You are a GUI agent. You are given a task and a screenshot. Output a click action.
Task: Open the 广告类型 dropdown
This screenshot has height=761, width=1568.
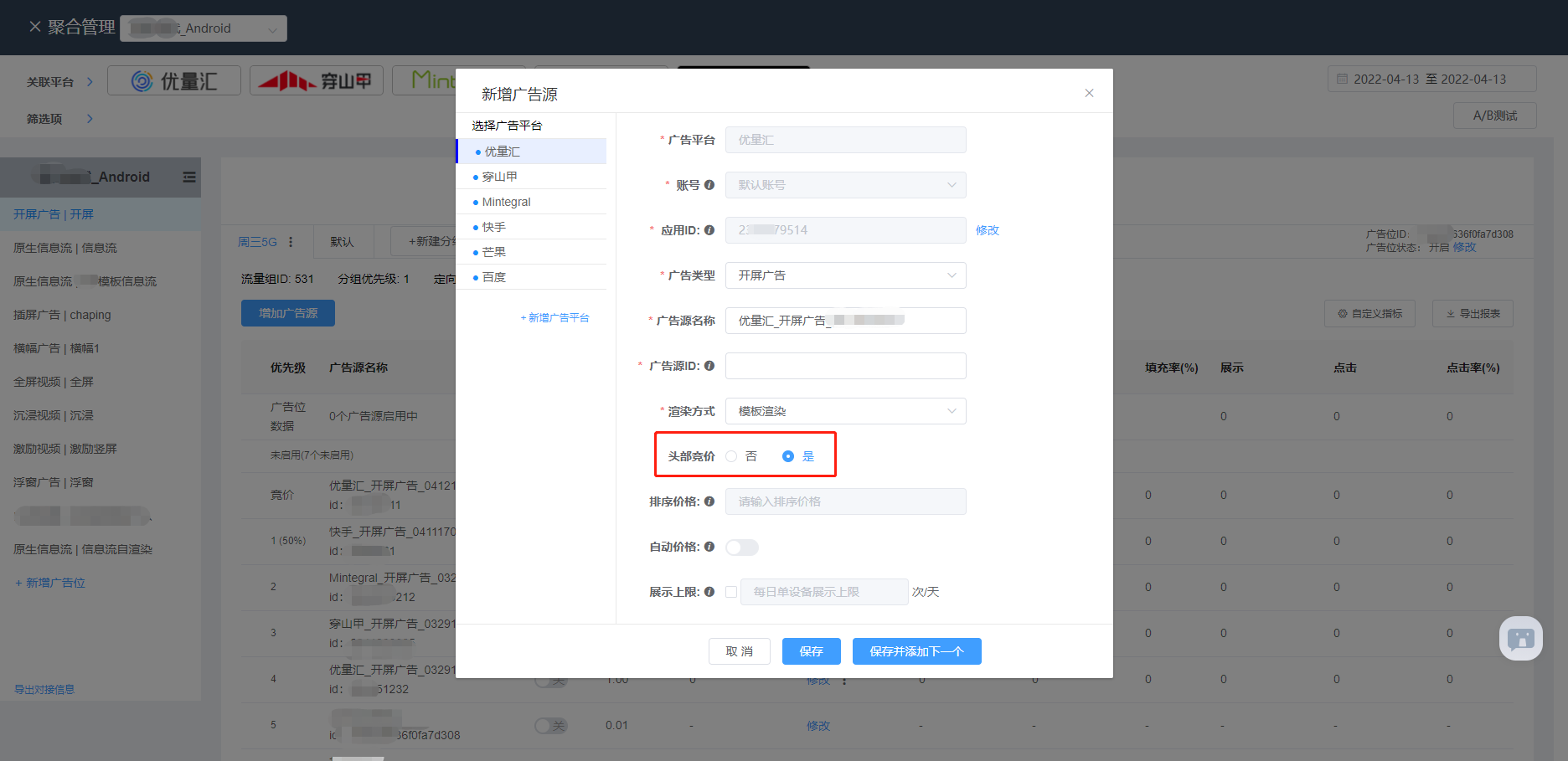[845, 275]
